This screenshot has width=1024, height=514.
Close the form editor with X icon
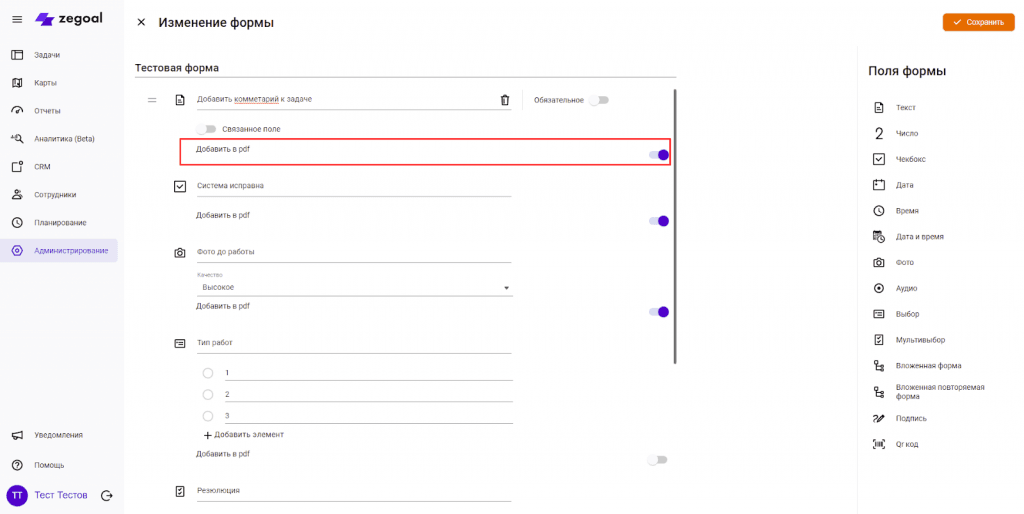(x=141, y=22)
